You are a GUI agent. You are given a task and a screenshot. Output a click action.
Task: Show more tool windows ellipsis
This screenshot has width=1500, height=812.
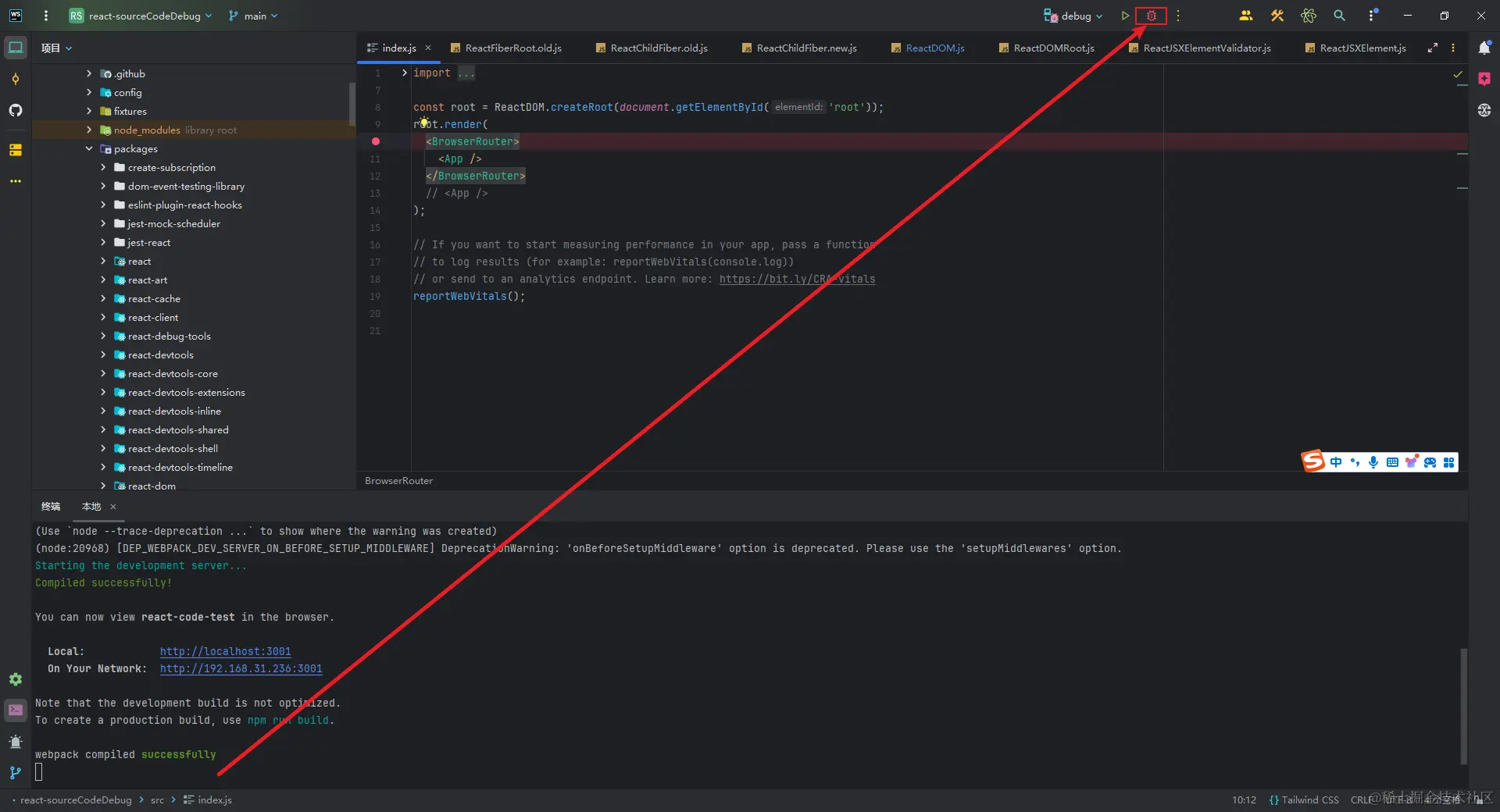tap(16, 181)
